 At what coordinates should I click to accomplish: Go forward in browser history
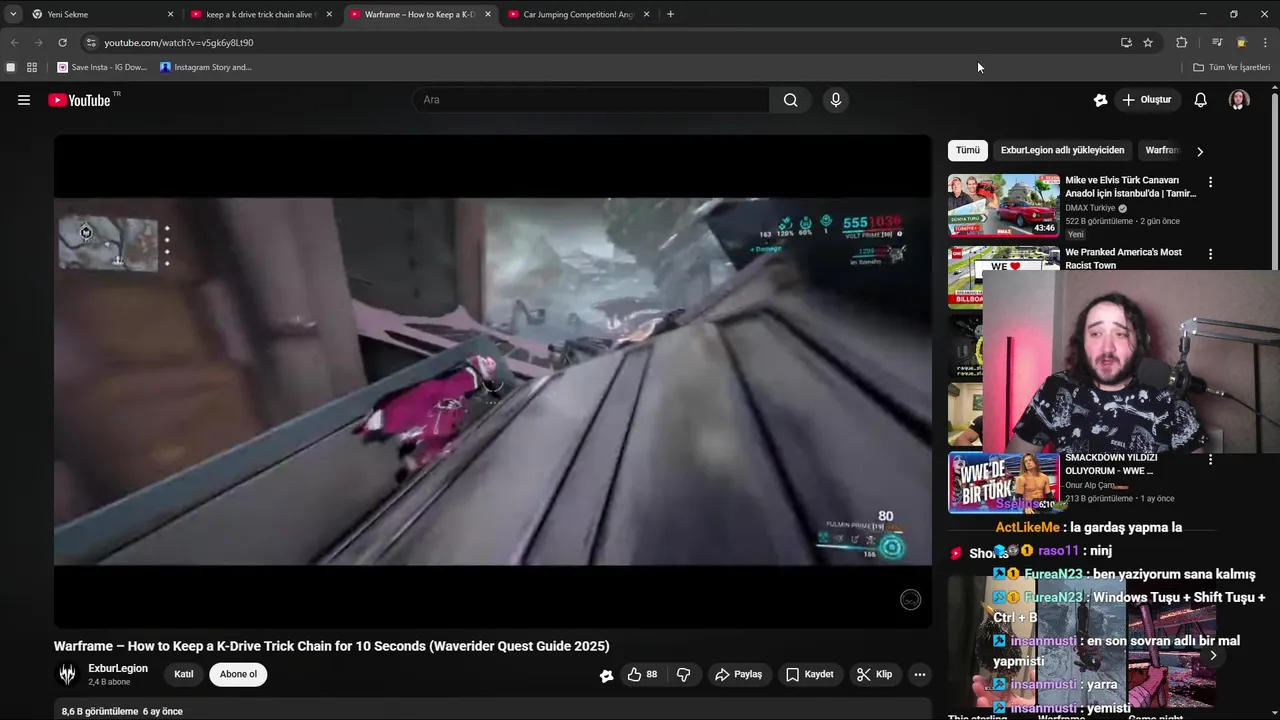(x=38, y=43)
